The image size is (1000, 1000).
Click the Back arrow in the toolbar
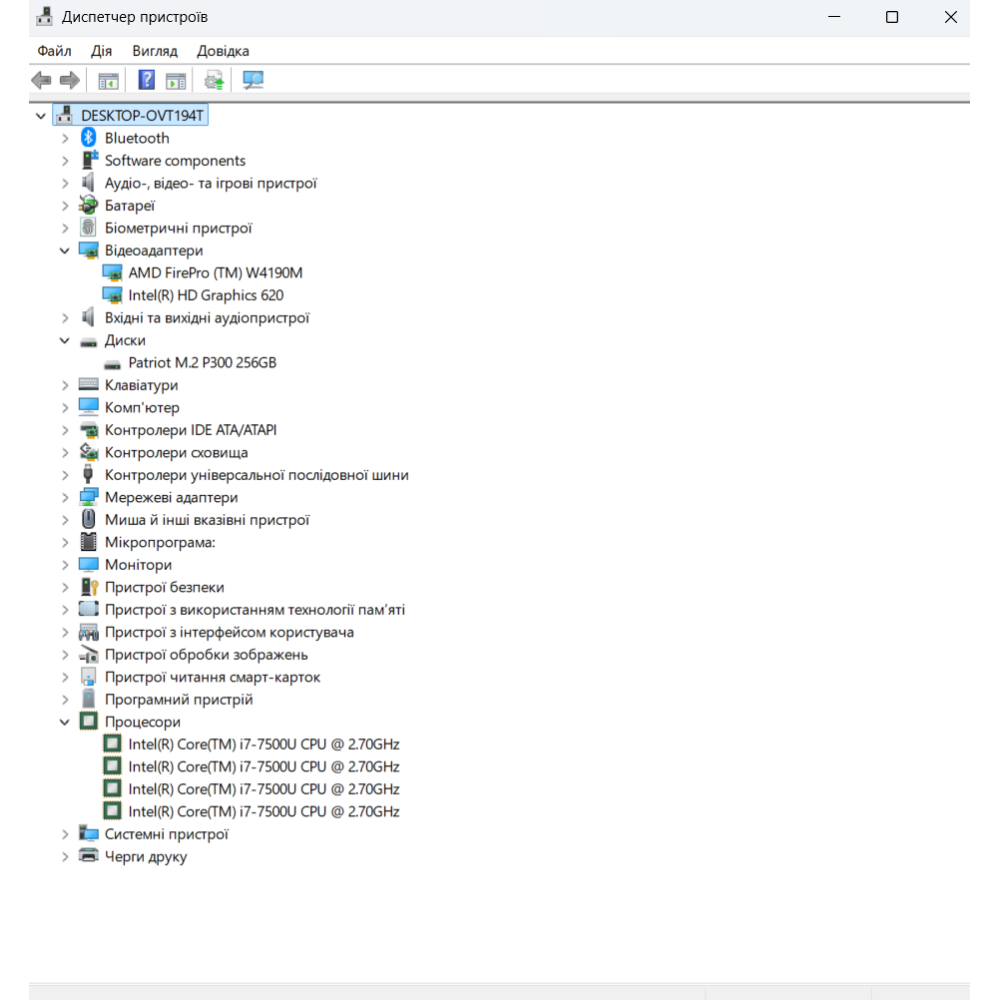click(x=41, y=80)
